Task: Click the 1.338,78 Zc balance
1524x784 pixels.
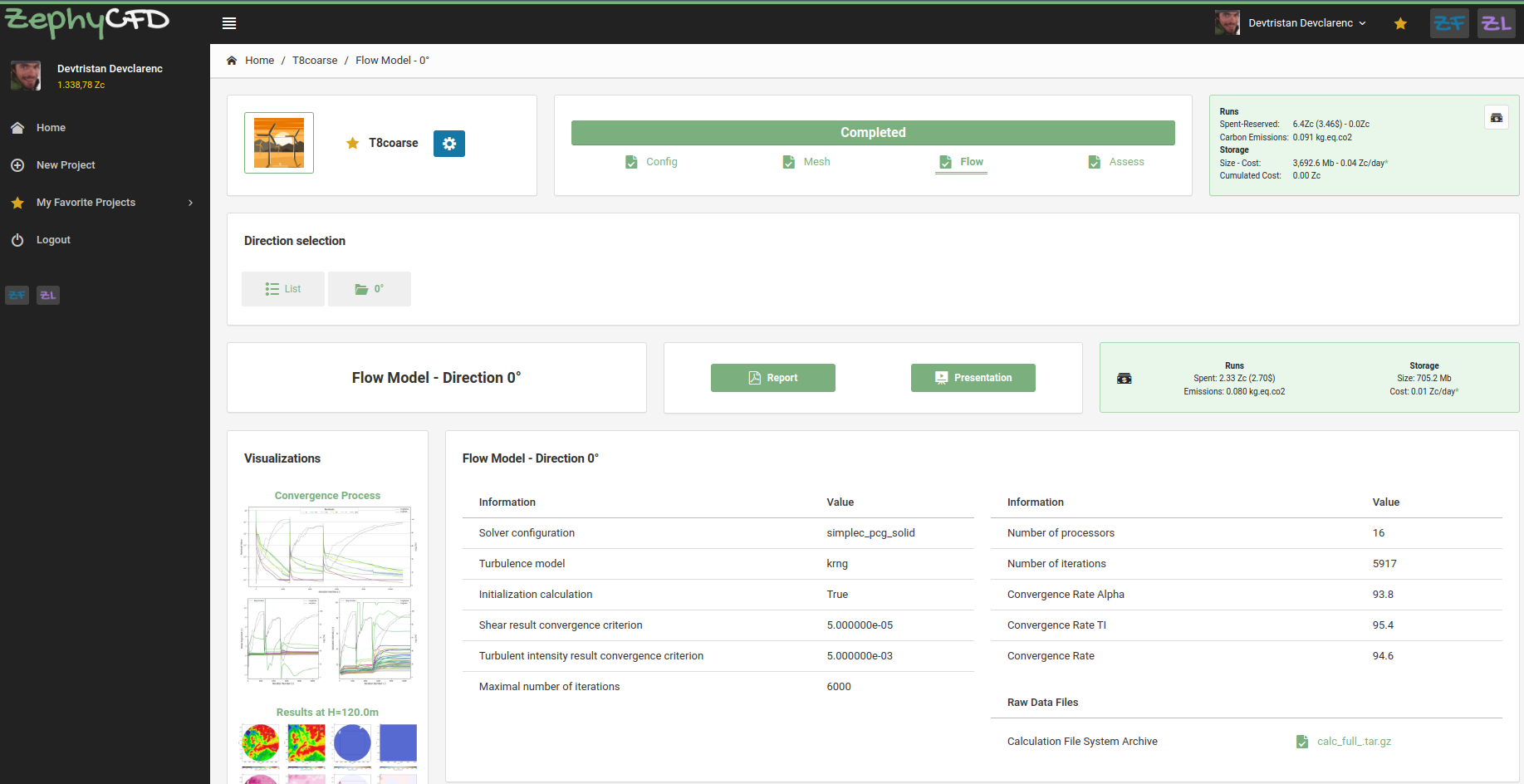Action: tap(81, 85)
